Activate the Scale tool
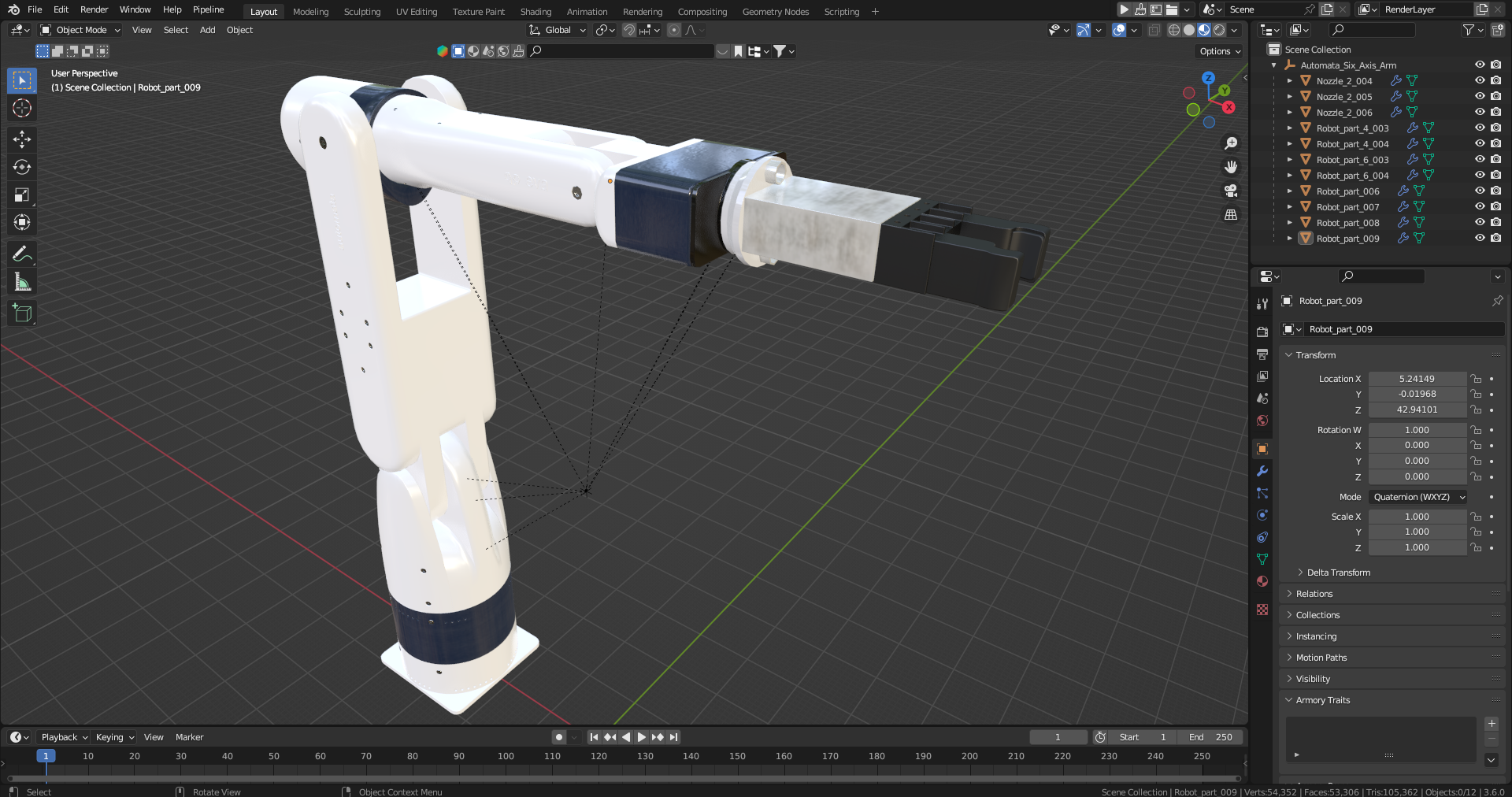This screenshot has height=797, width=1512. 22,195
